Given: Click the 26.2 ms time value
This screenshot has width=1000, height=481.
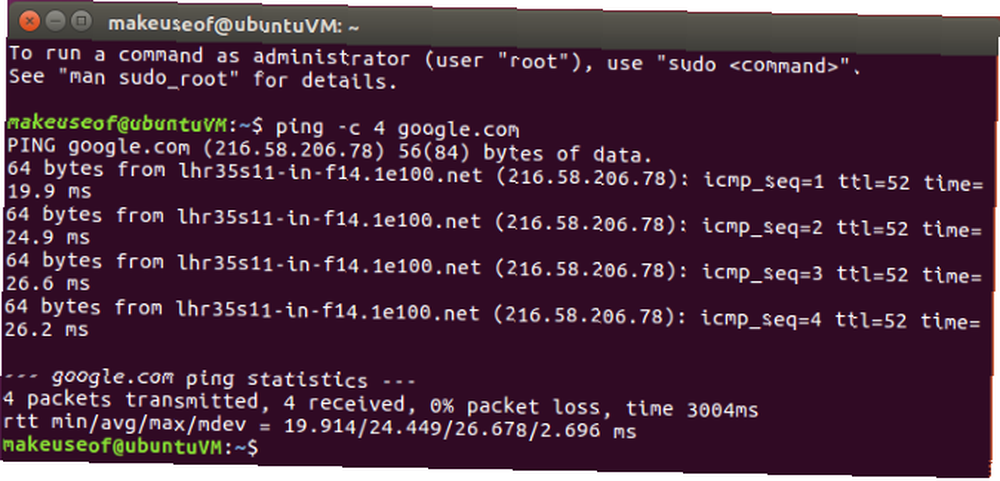Looking at the screenshot, I should click(46, 329).
